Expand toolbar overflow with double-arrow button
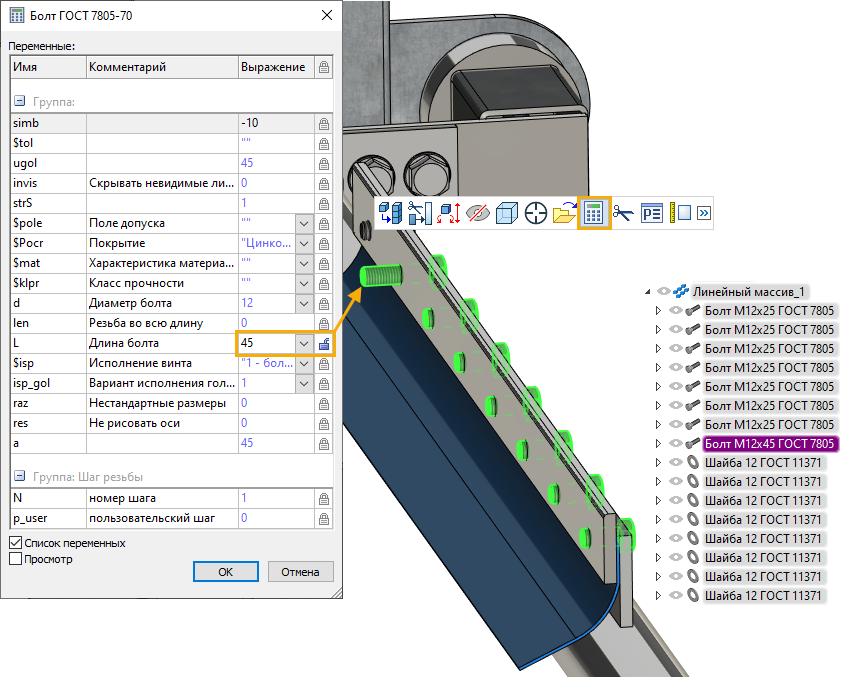This screenshot has width=856, height=677. tap(704, 213)
